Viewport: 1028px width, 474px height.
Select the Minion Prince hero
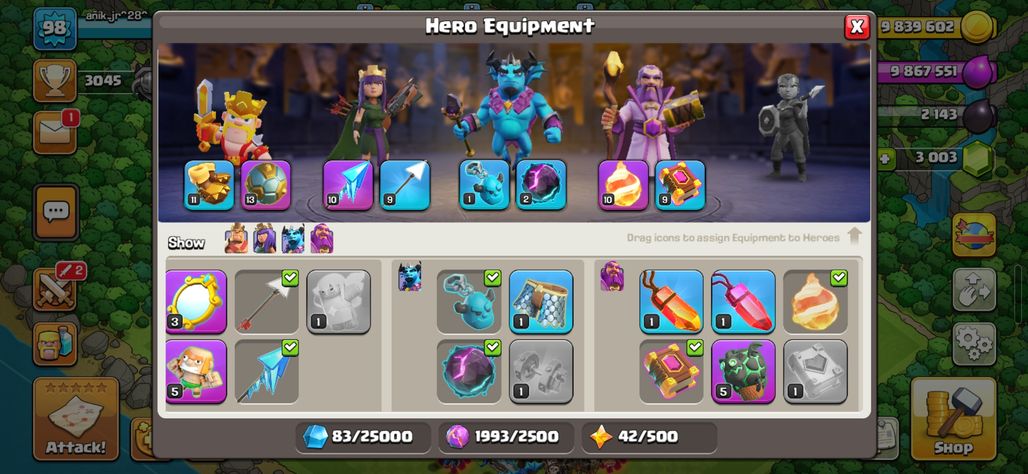(509, 105)
